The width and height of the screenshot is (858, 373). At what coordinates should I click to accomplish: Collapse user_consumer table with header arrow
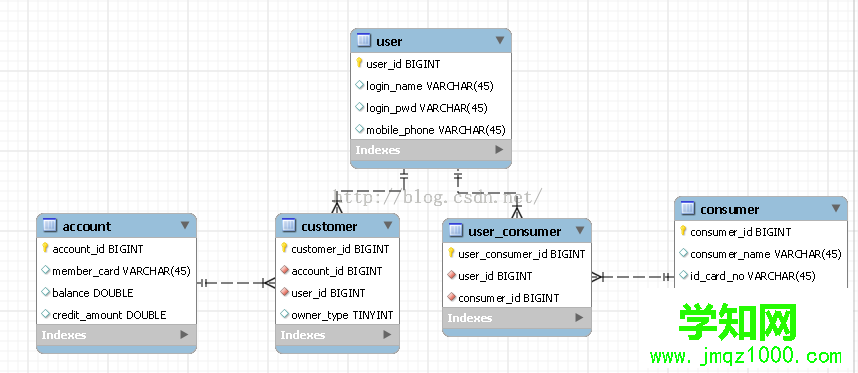coord(580,230)
